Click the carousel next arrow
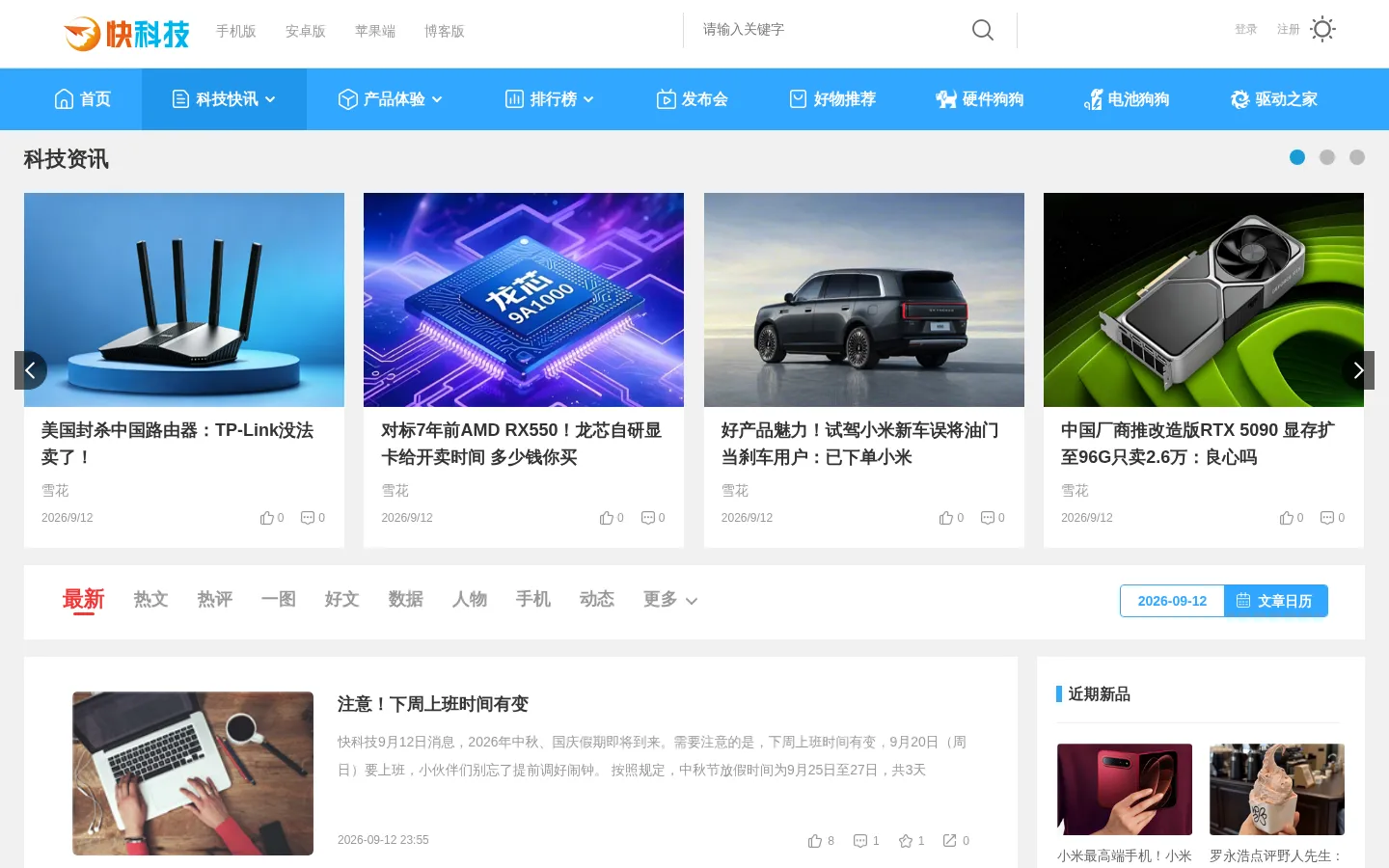This screenshot has width=1389, height=868. click(1358, 370)
